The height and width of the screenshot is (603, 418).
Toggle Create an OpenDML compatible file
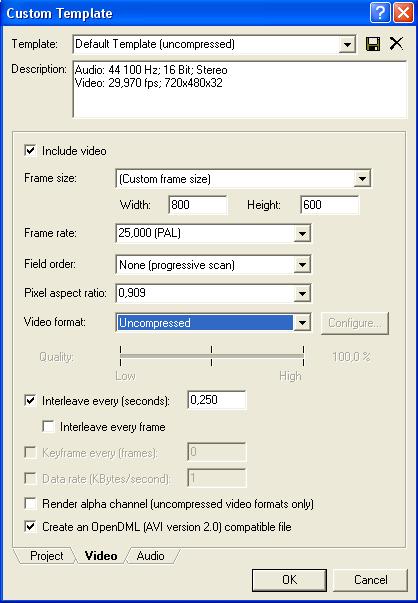(30, 526)
